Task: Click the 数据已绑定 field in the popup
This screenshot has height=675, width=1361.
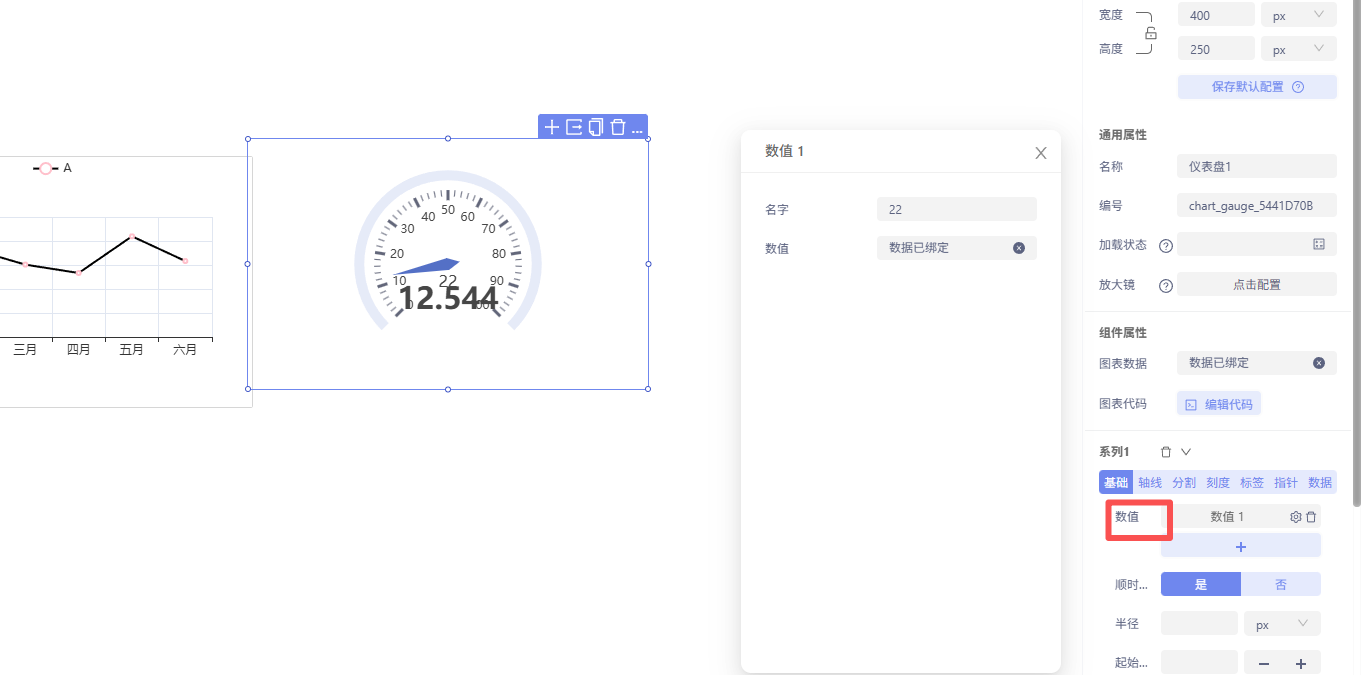Action: point(957,248)
